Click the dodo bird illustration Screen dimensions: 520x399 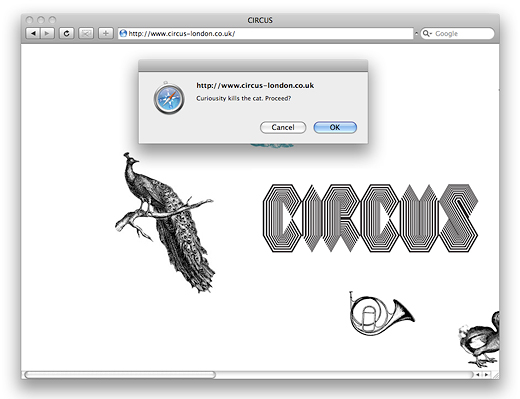pyautogui.click(x=479, y=339)
